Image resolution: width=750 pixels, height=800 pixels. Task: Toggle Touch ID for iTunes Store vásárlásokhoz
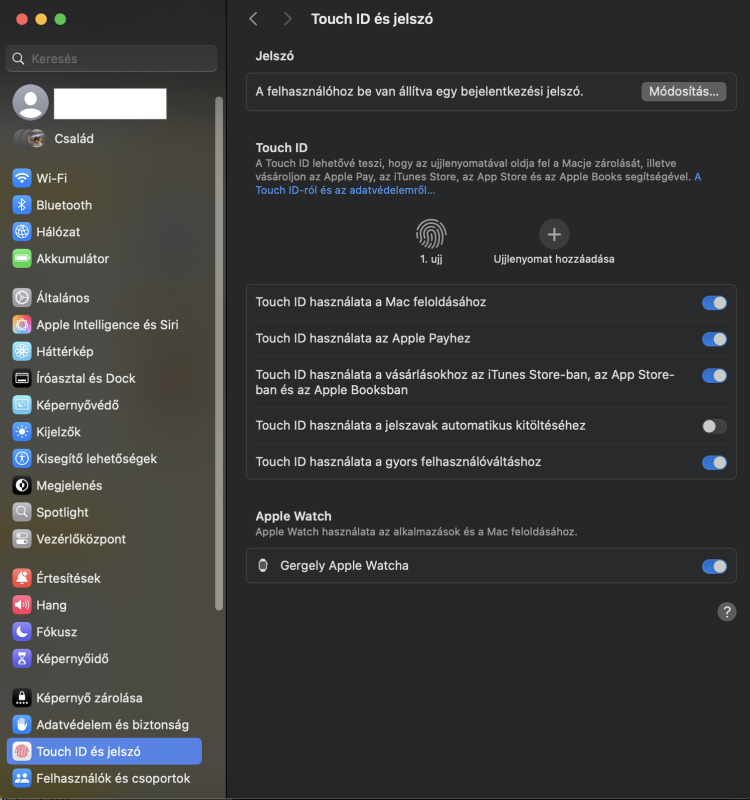coord(714,376)
